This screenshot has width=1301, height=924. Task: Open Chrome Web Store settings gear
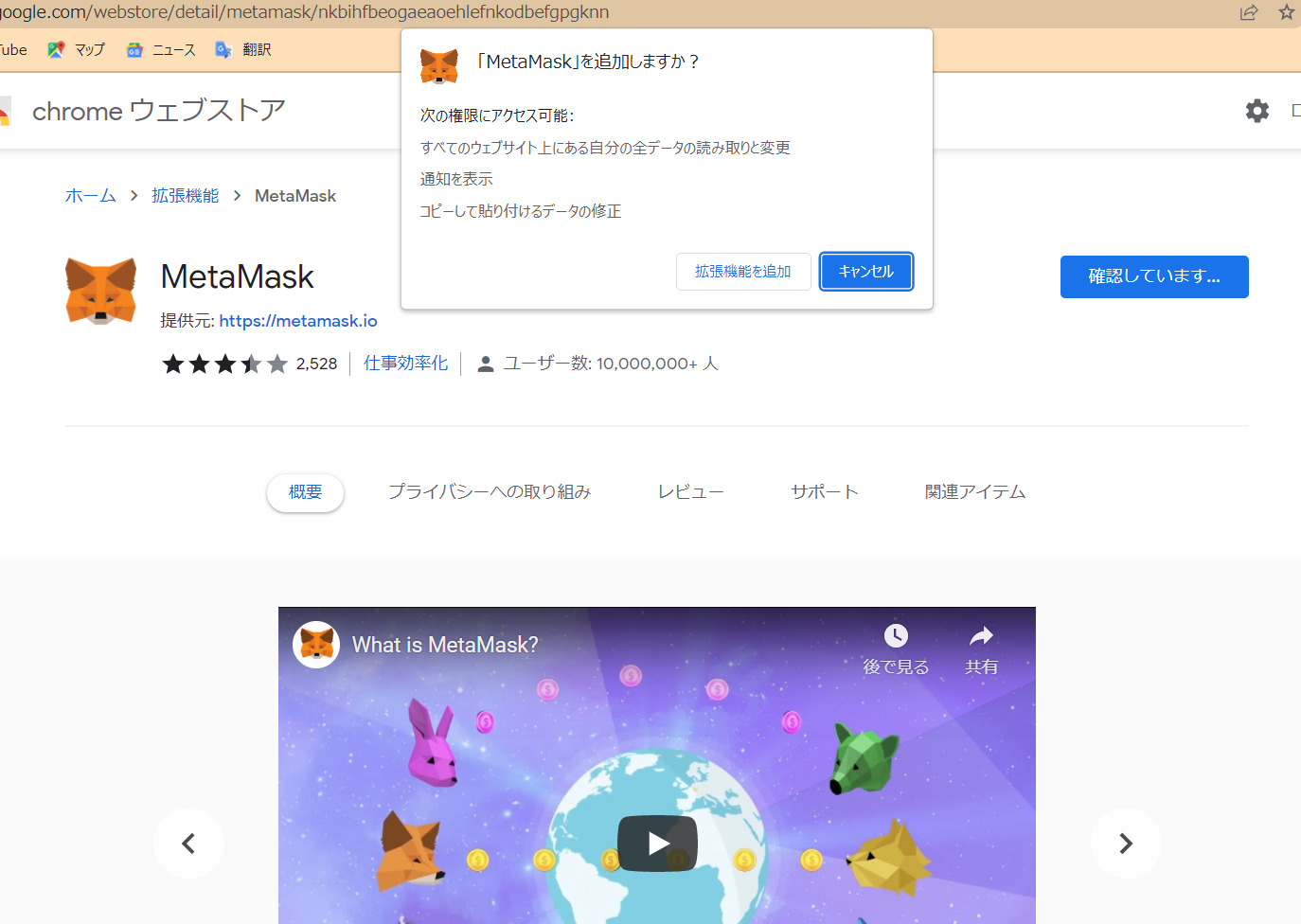[x=1256, y=111]
